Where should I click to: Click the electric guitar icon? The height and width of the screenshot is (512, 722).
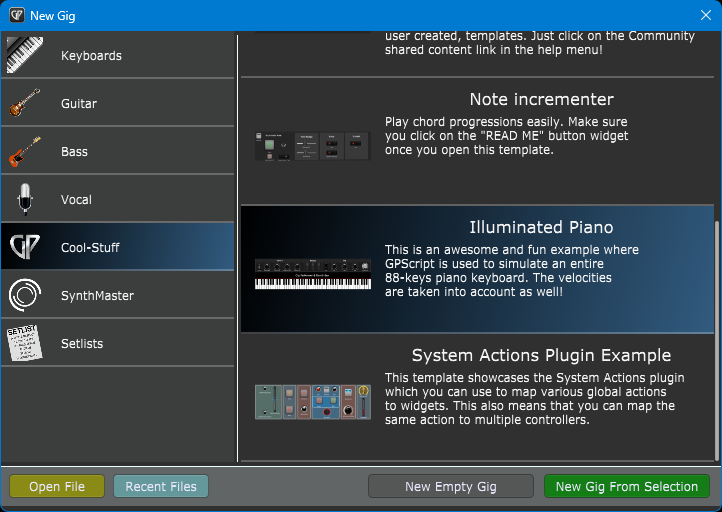click(25, 103)
